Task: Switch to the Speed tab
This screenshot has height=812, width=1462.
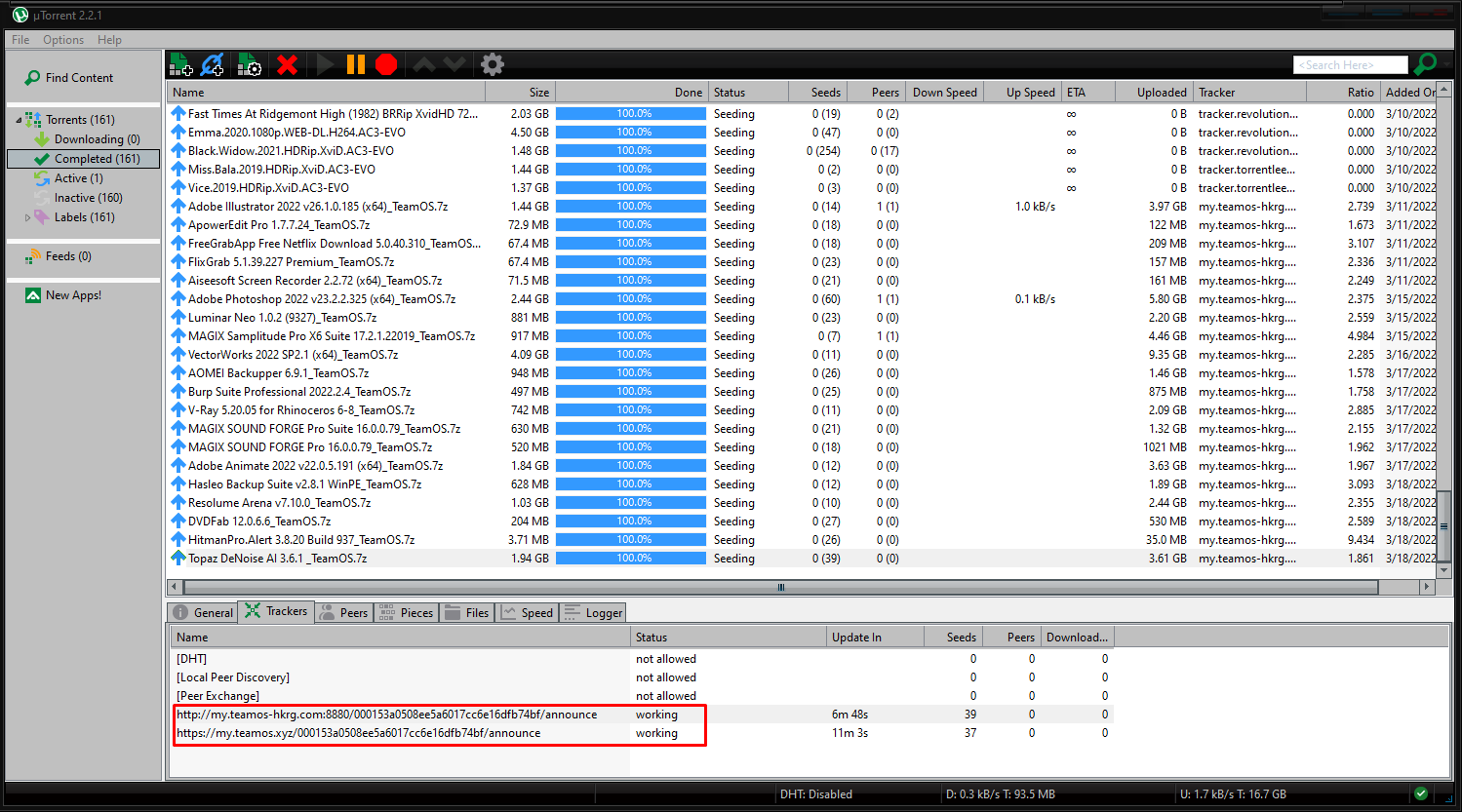Action: pyautogui.click(x=527, y=613)
